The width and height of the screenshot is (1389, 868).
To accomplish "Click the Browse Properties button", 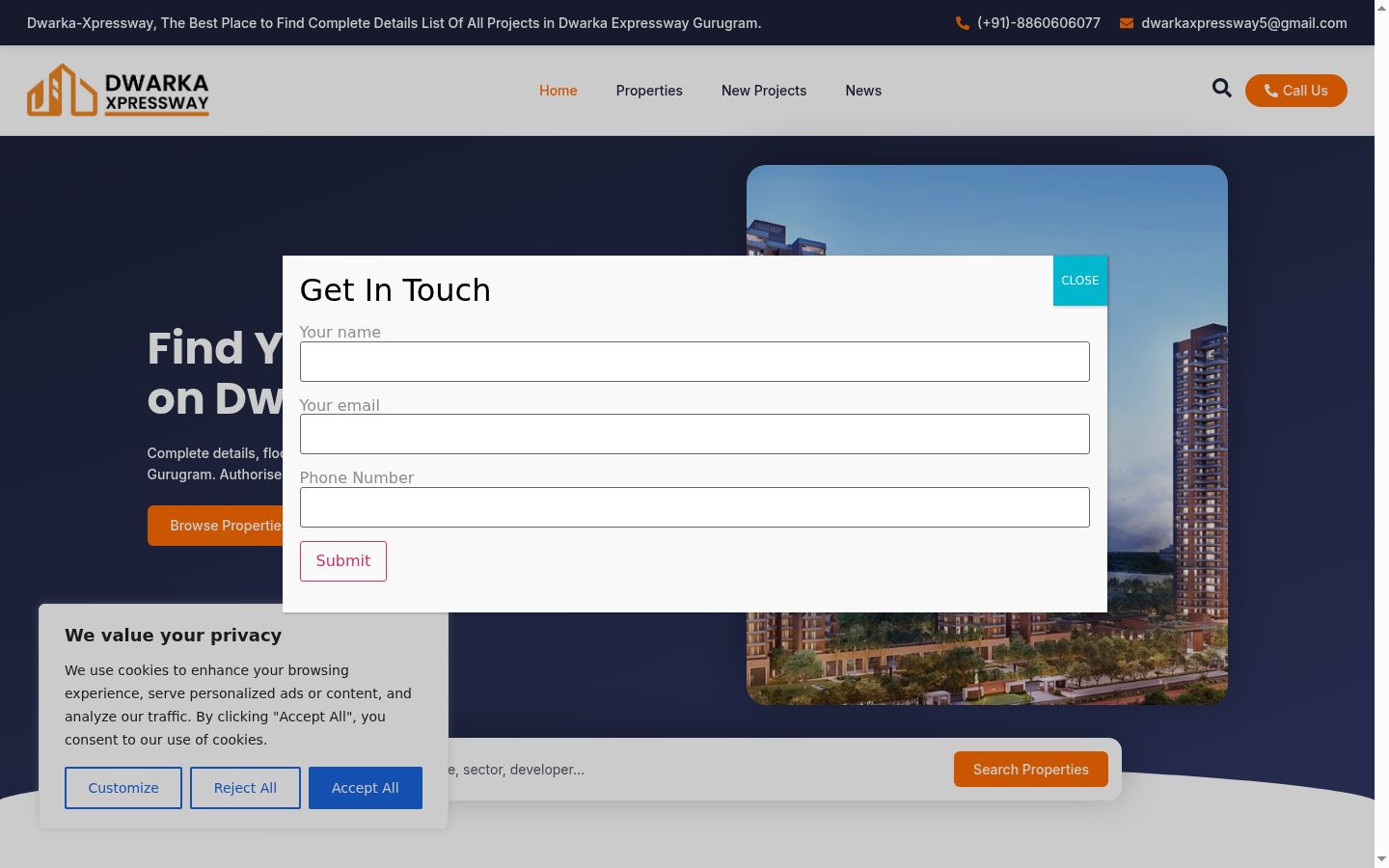I will 215,526.
